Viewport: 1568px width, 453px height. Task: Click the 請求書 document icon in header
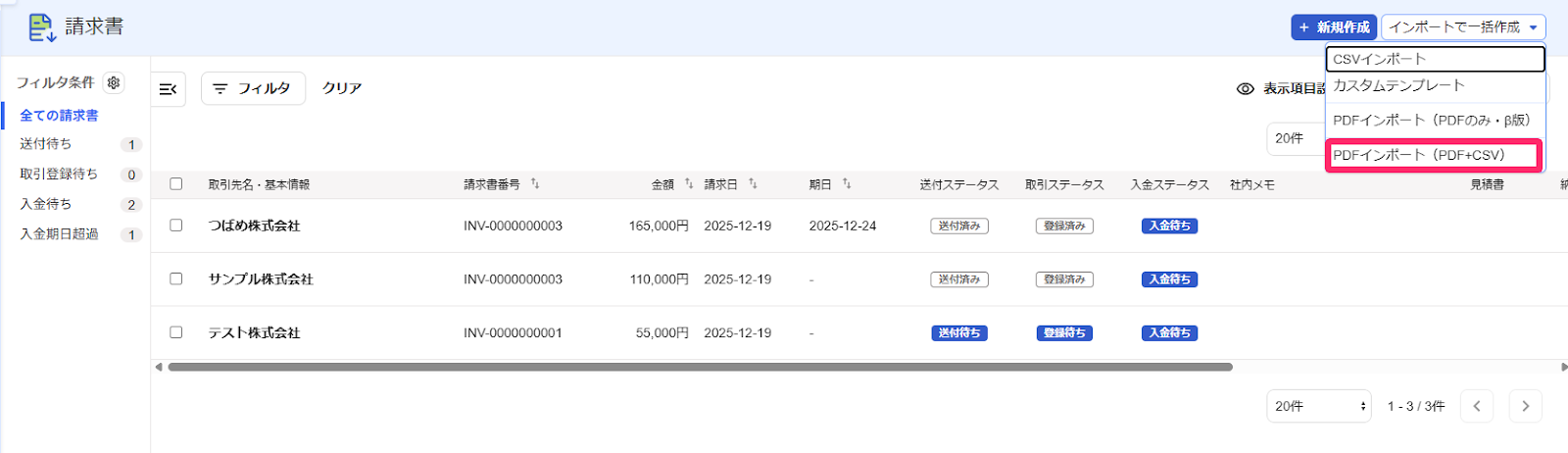pos(41,27)
